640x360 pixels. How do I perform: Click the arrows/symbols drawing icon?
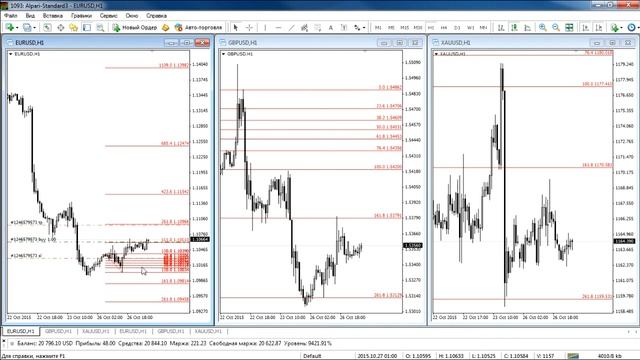click(x=357, y=27)
